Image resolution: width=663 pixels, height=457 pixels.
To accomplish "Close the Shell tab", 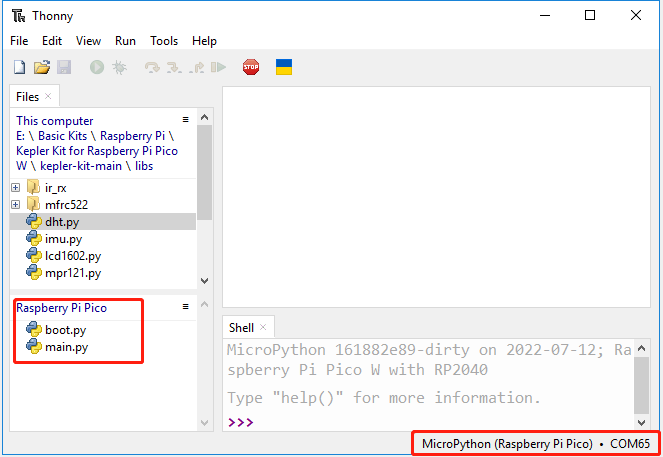I will pyautogui.click(x=263, y=327).
